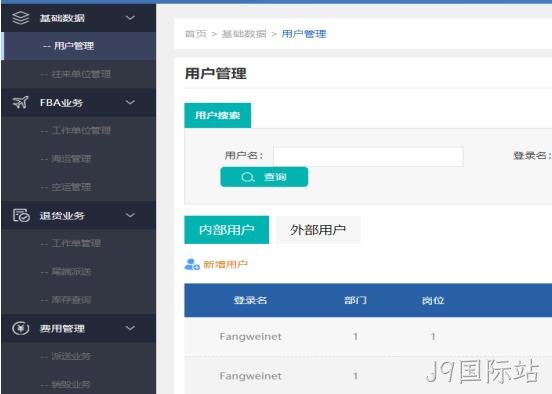This screenshot has width=552, height=394.
Task: Collapse the 退货业务 section chevron
Action: pyautogui.click(x=130, y=215)
